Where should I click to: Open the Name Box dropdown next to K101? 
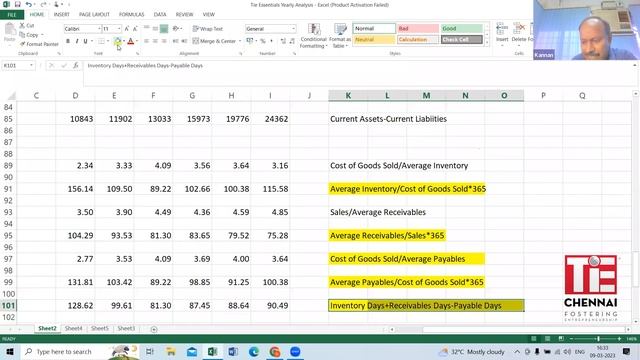pos(31,65)
